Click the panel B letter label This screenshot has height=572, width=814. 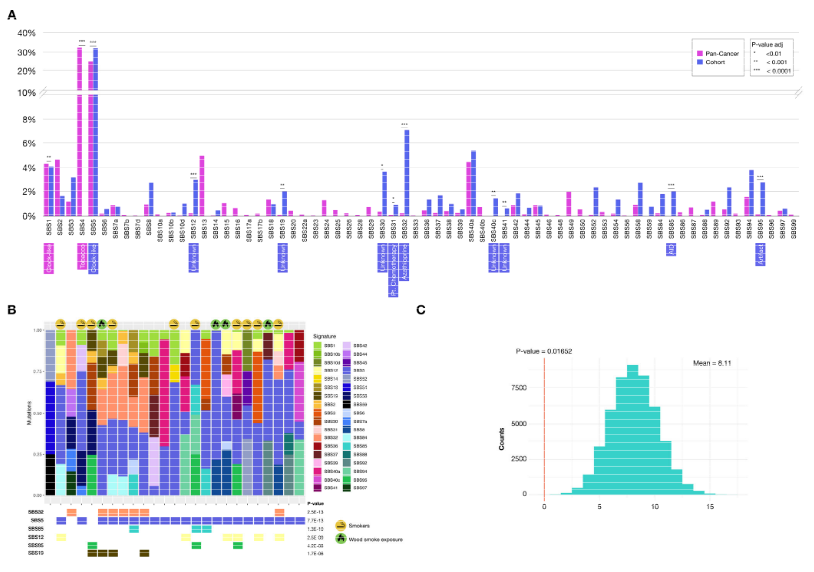click(x=11, y=310)
